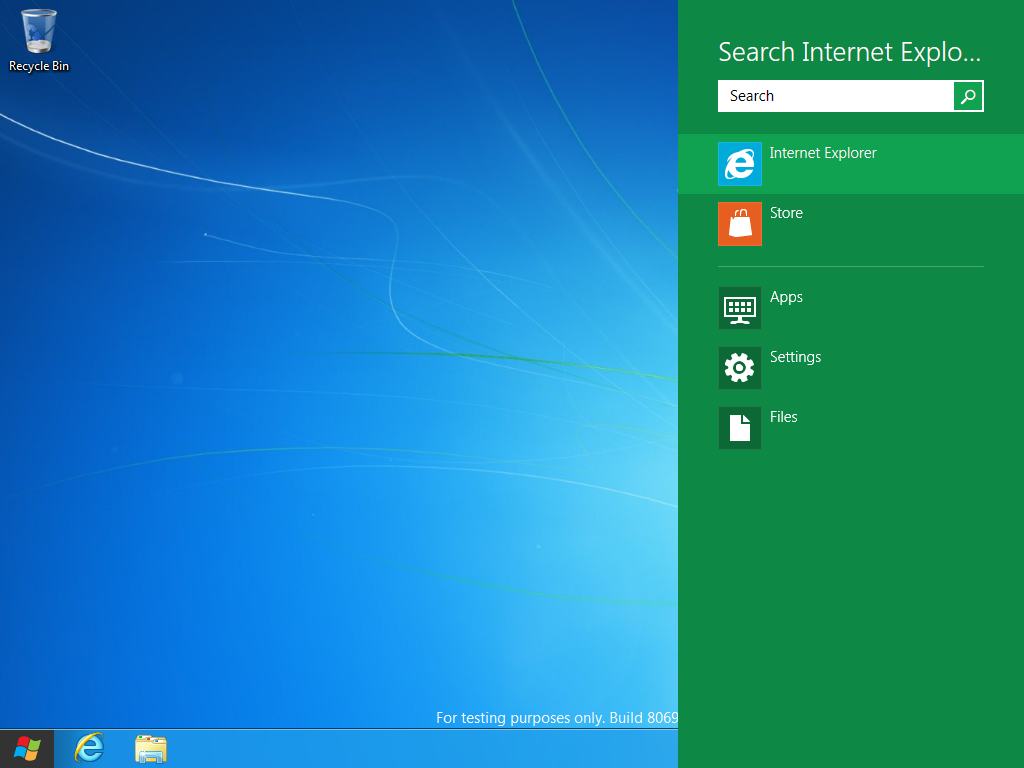Click the Settings gear icon

click(740, 368)
